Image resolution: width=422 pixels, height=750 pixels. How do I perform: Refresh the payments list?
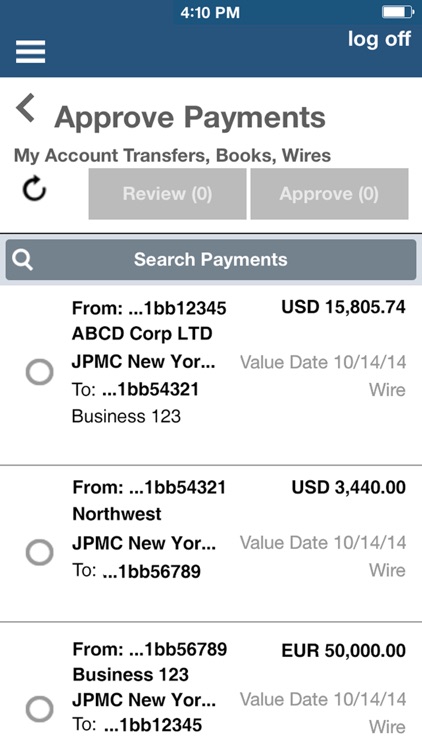34,189
